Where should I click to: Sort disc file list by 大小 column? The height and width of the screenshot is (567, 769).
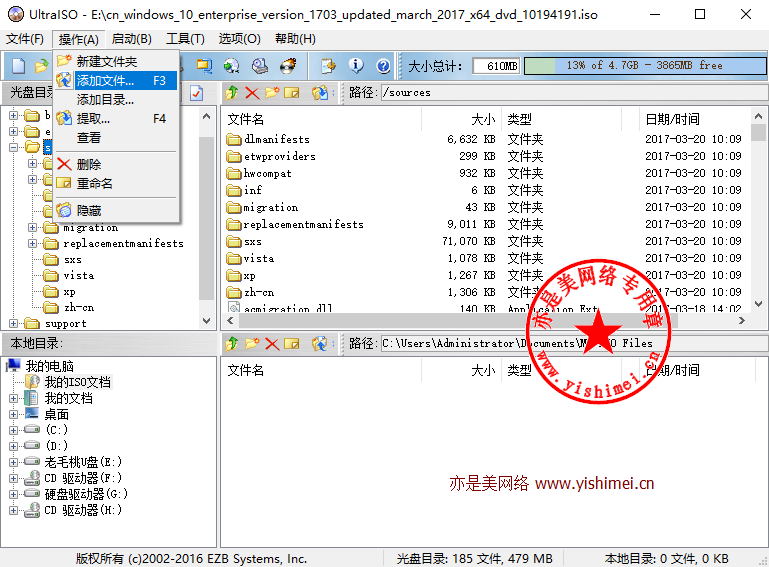coord(461,119)
